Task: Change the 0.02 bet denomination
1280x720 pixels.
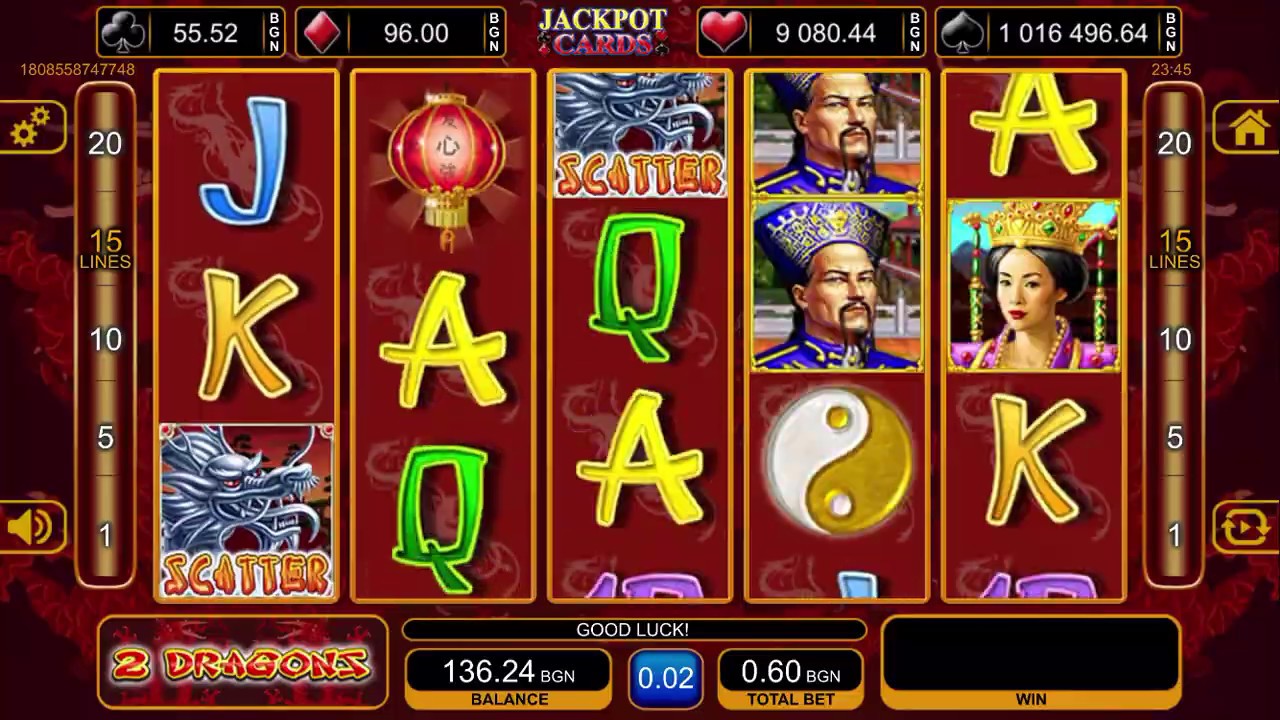Action: [x=665, y=678]
